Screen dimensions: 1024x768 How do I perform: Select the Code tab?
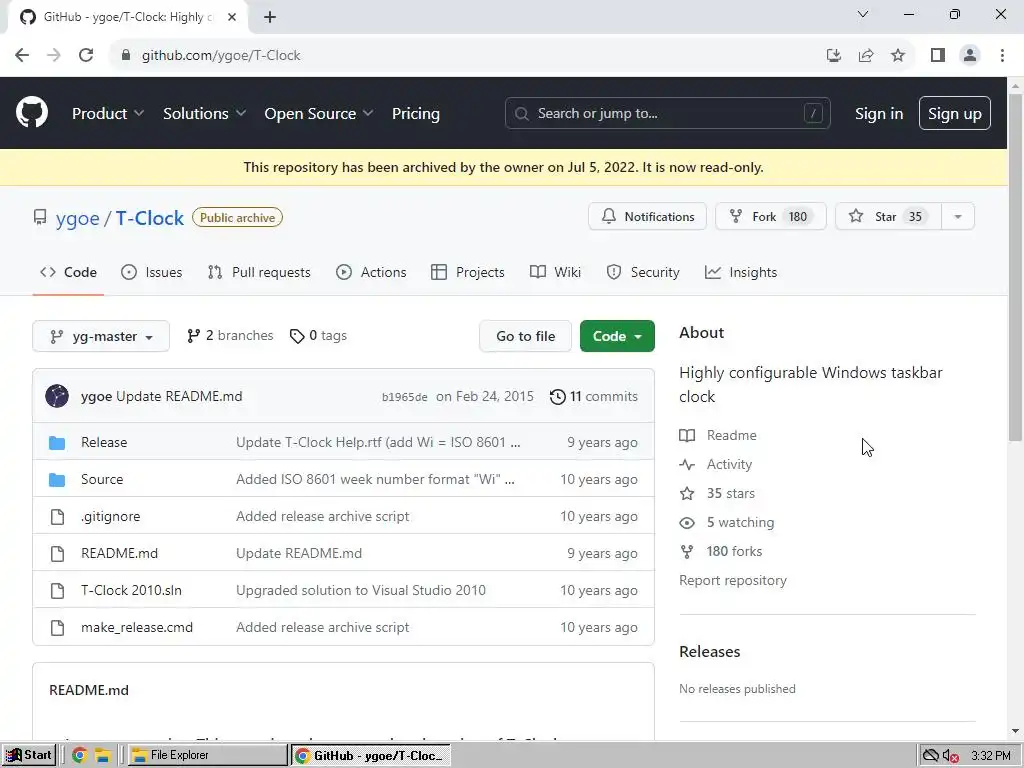pyautogui.click(x=68, y=272)
